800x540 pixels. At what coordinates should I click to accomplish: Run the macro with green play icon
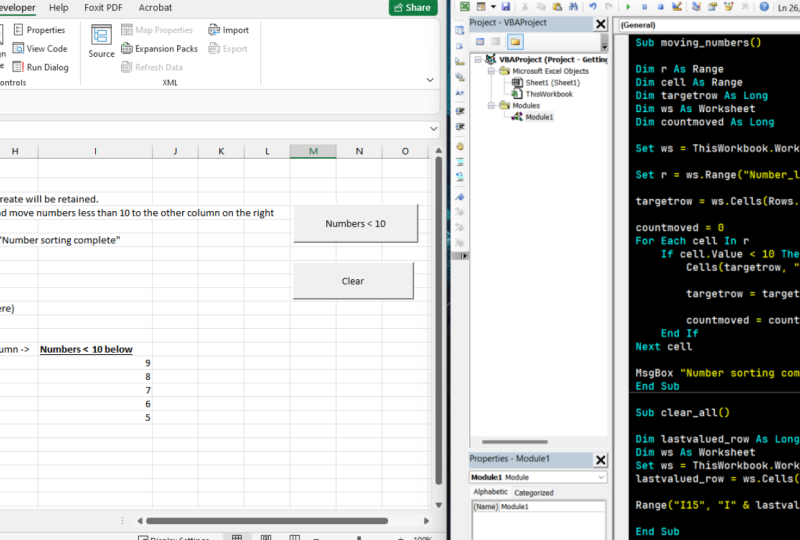(x=628, y=7)
